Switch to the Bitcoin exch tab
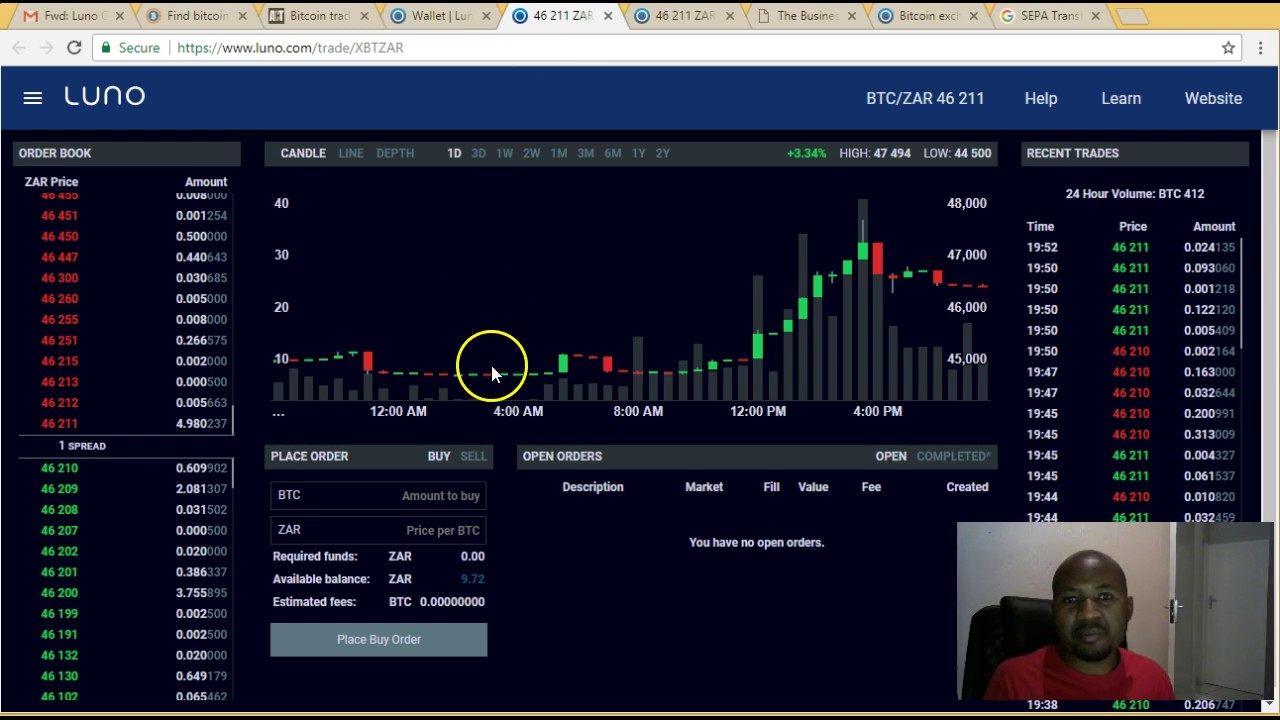This screenshot has width=1280, height=720. tap(925, 16)
